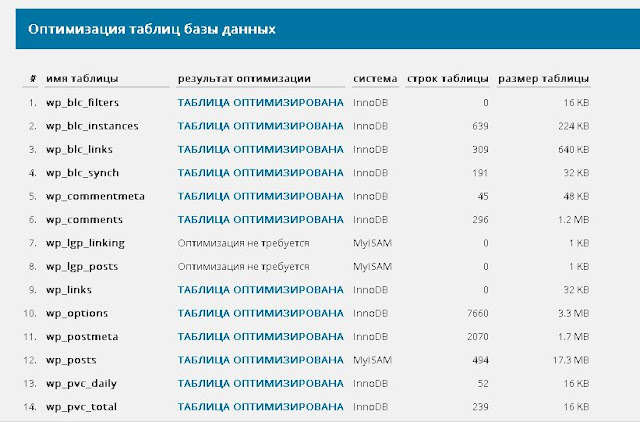
Task: Click size '3.3 MB' for wp_options
Action: 573,313
